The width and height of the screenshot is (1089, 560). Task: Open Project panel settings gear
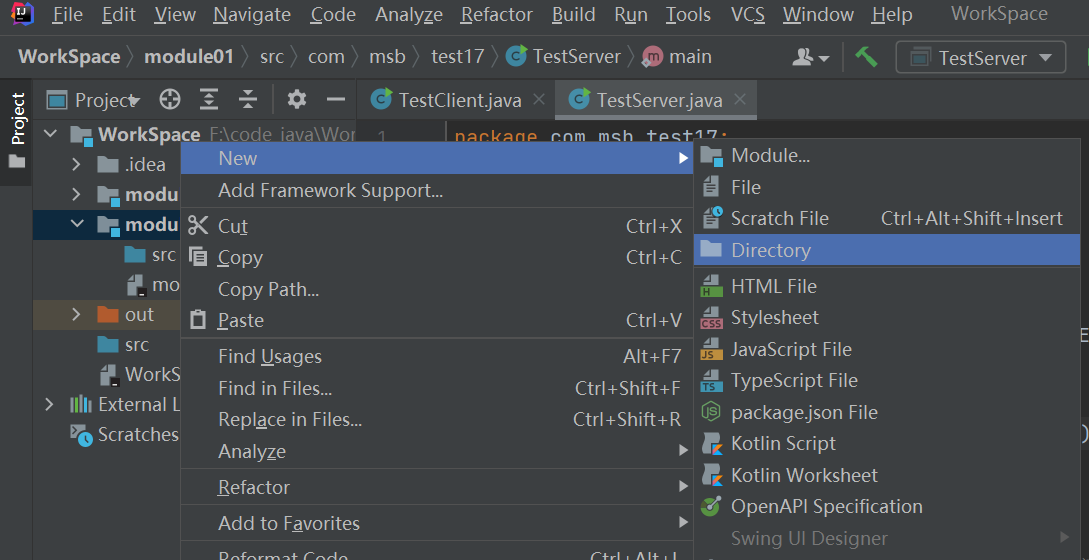pos(297,99)
